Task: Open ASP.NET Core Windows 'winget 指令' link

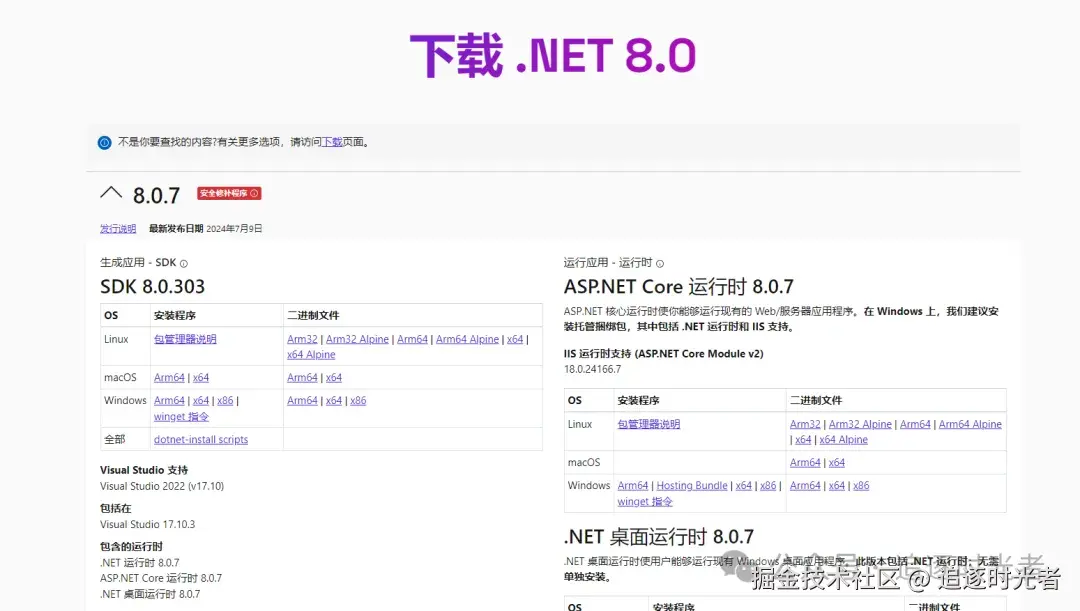Action: point(645,501)
